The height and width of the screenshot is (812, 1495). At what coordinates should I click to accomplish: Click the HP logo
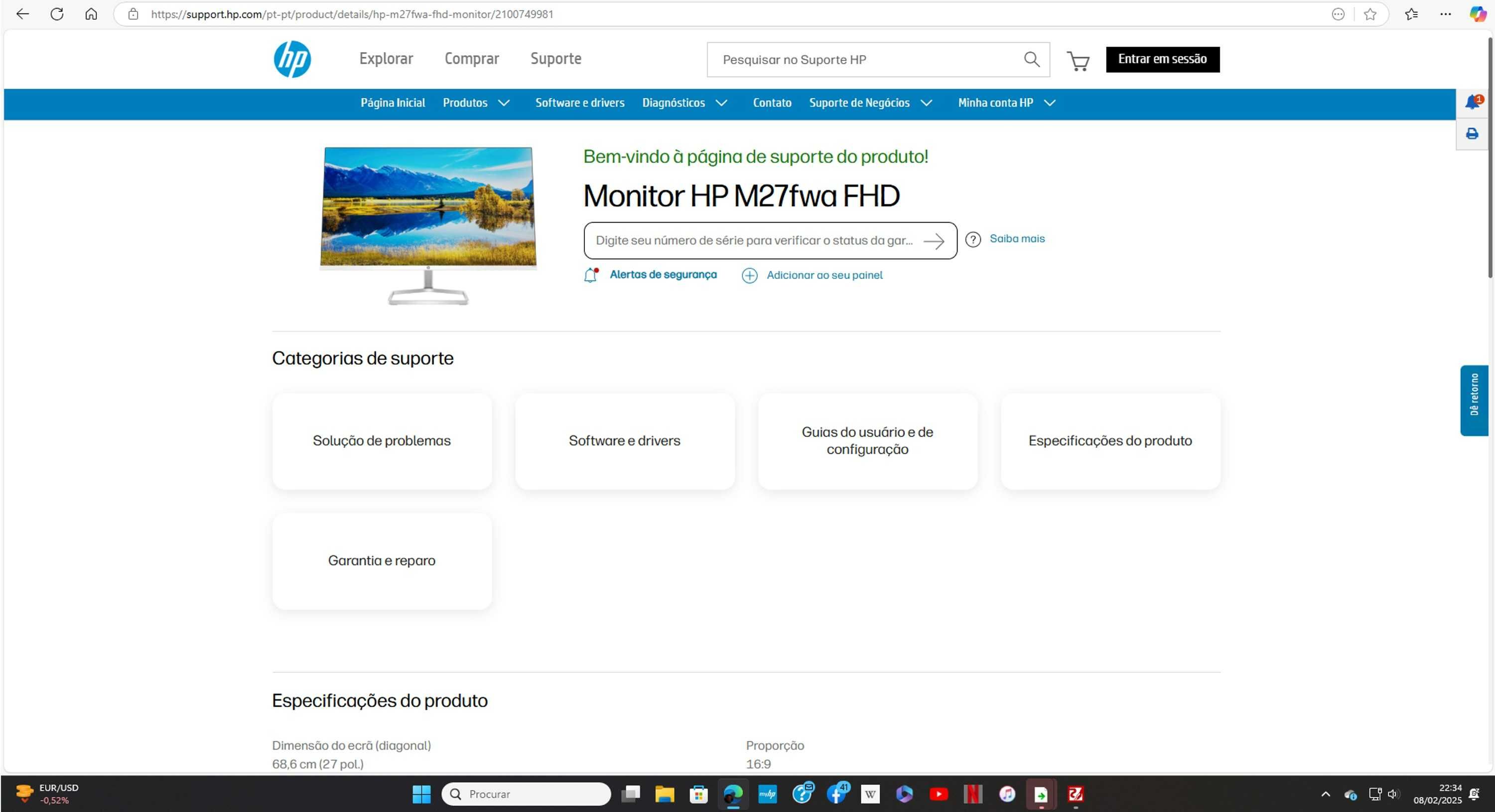point(292,59)
